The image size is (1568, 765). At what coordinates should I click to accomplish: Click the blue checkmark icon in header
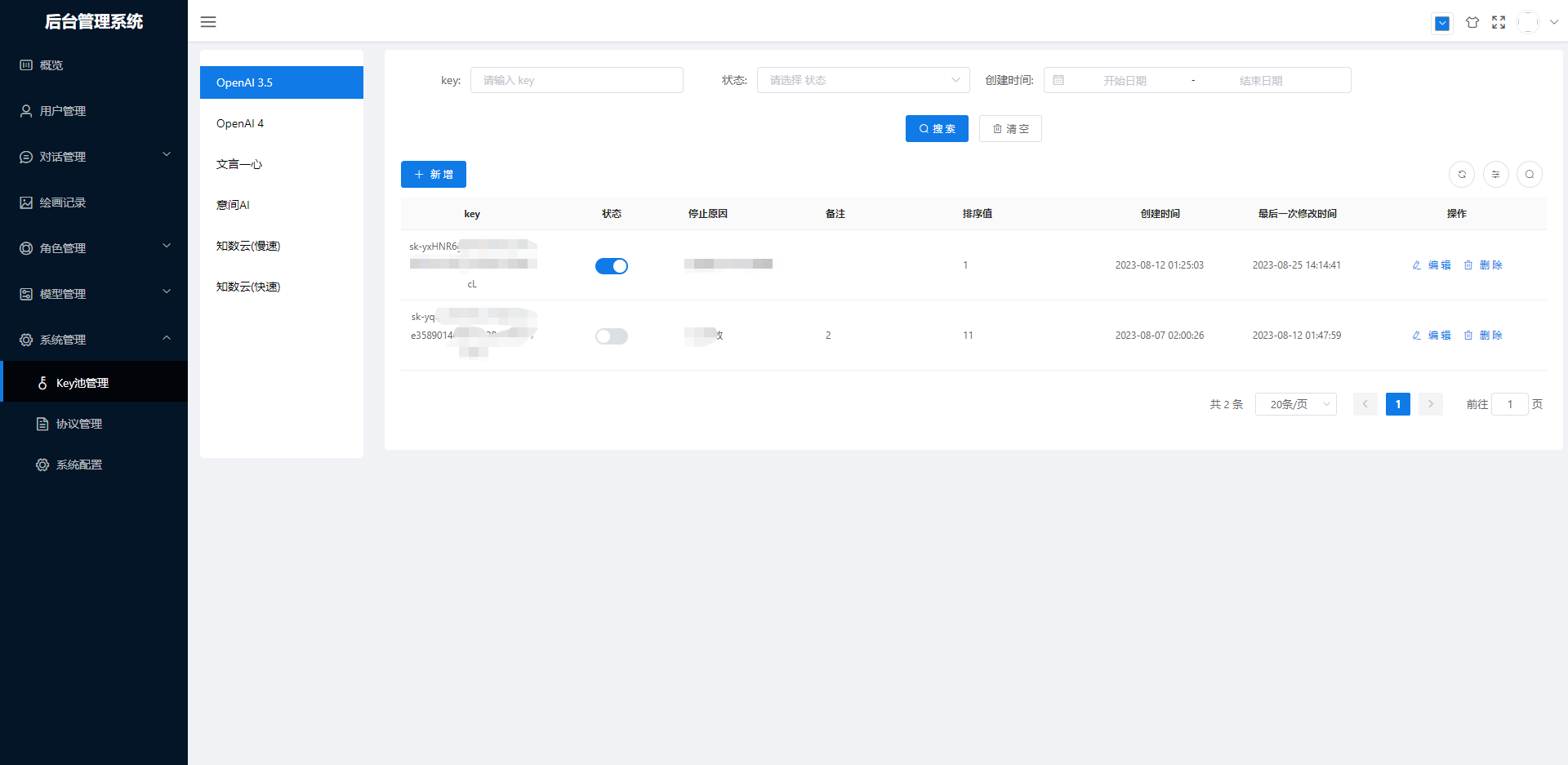point(1442,24)
